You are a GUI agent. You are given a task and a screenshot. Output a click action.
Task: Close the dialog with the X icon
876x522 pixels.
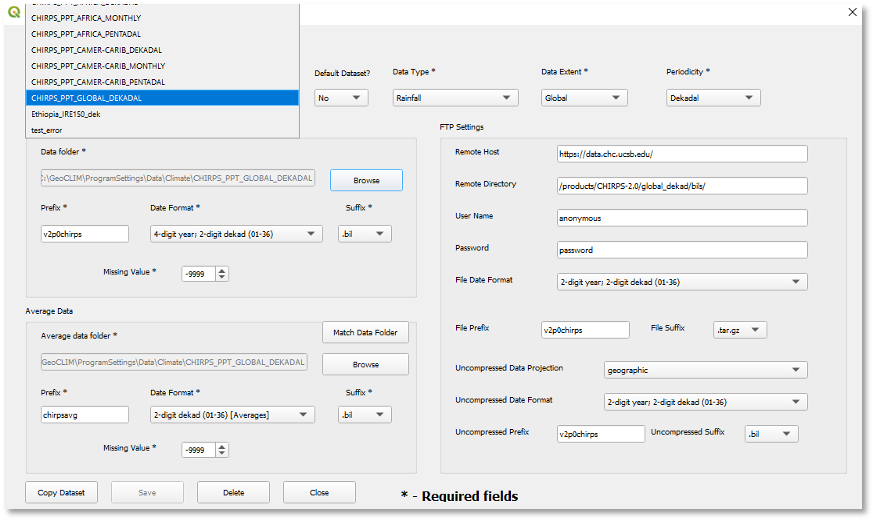tap(853, 13)
